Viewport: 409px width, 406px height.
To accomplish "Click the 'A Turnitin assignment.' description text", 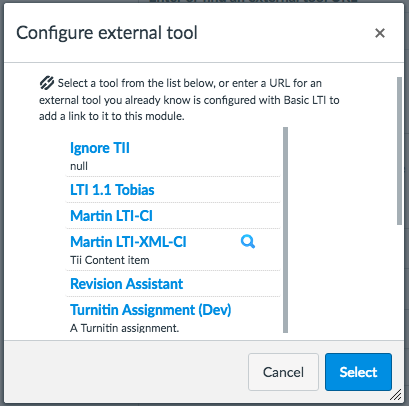I will [124, 328].
